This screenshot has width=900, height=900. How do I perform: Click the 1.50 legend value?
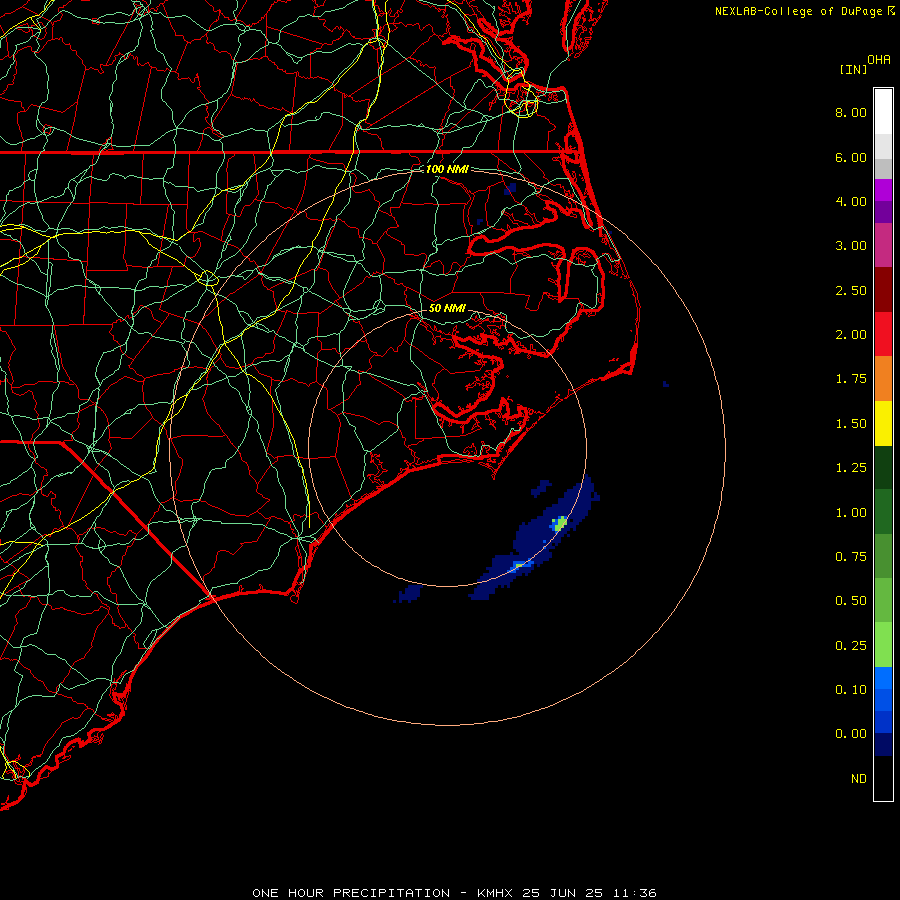(851, 424)
